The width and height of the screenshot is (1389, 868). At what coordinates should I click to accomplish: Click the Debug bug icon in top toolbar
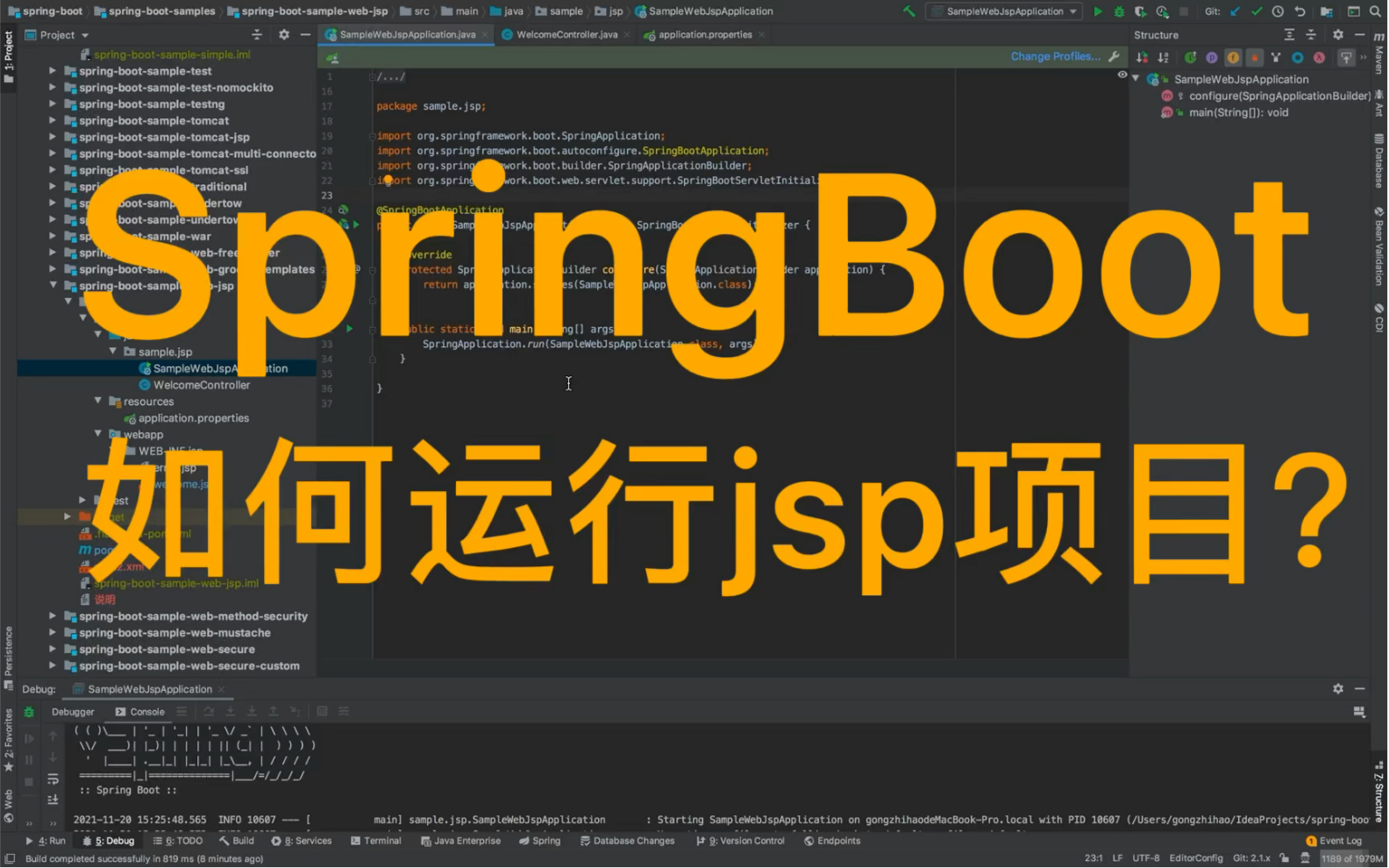click(x=1119, y=11)
